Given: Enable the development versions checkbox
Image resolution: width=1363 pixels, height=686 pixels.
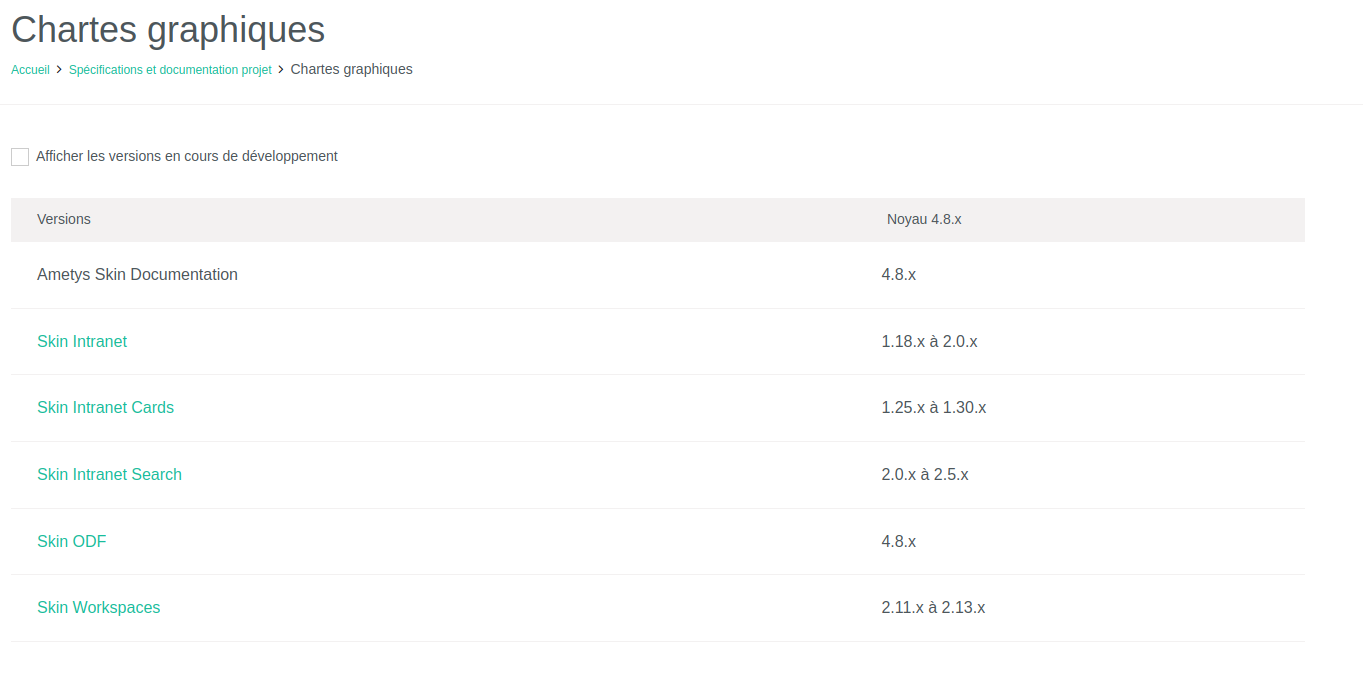Looking at the screenshot, I should (20, 157).
